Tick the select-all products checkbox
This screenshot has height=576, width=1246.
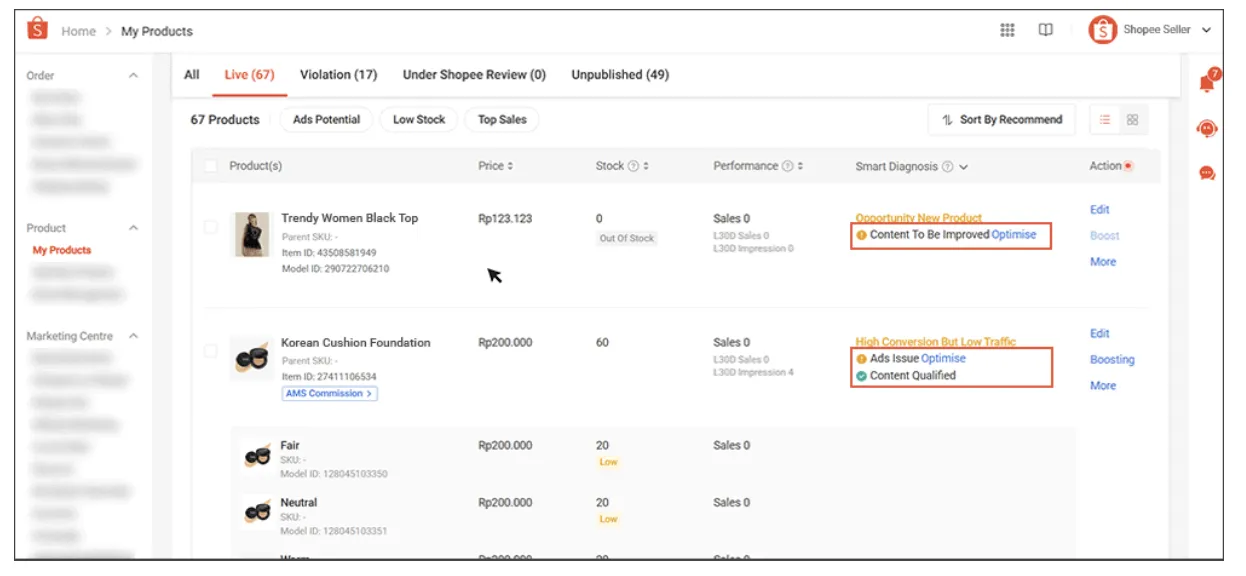[x=210, y=166]
